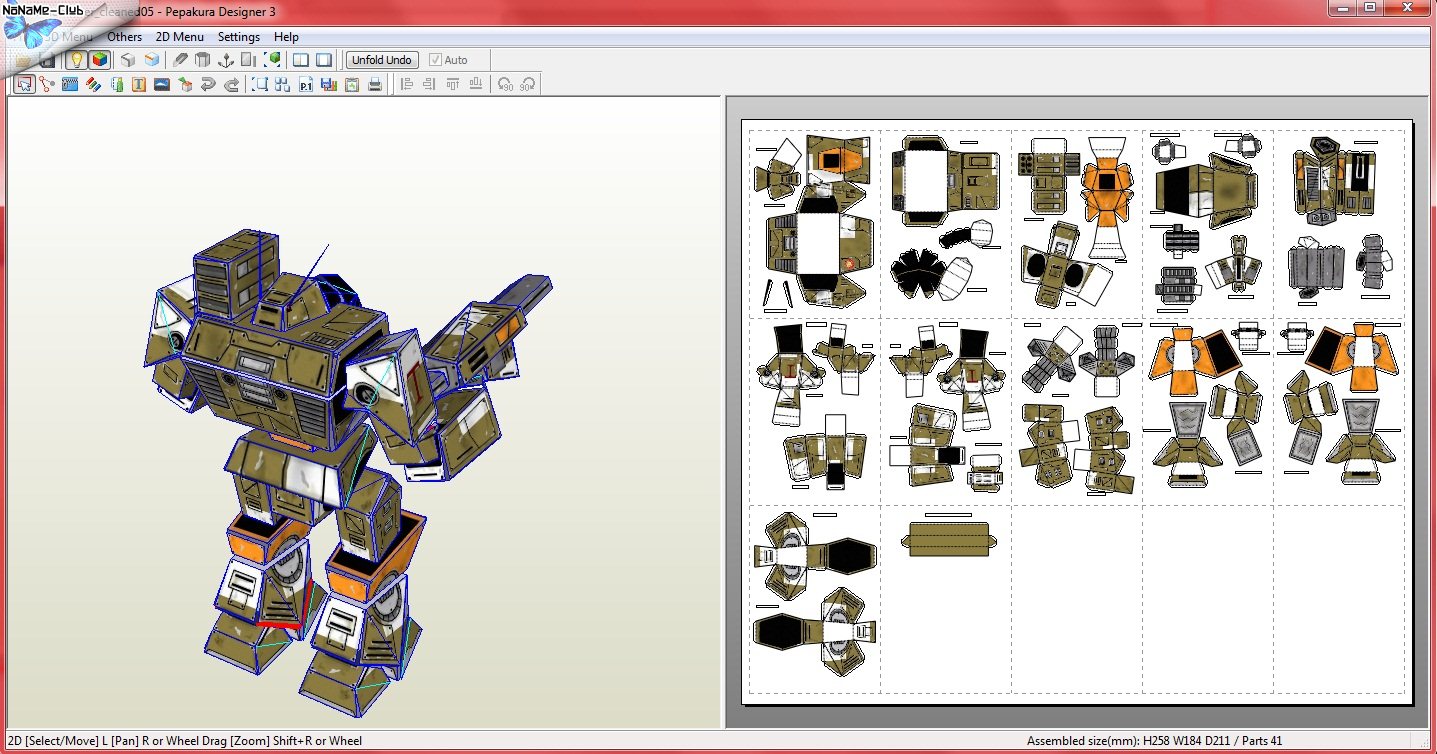Click the anchor icon in toolbar

click(x=225, y=60)
